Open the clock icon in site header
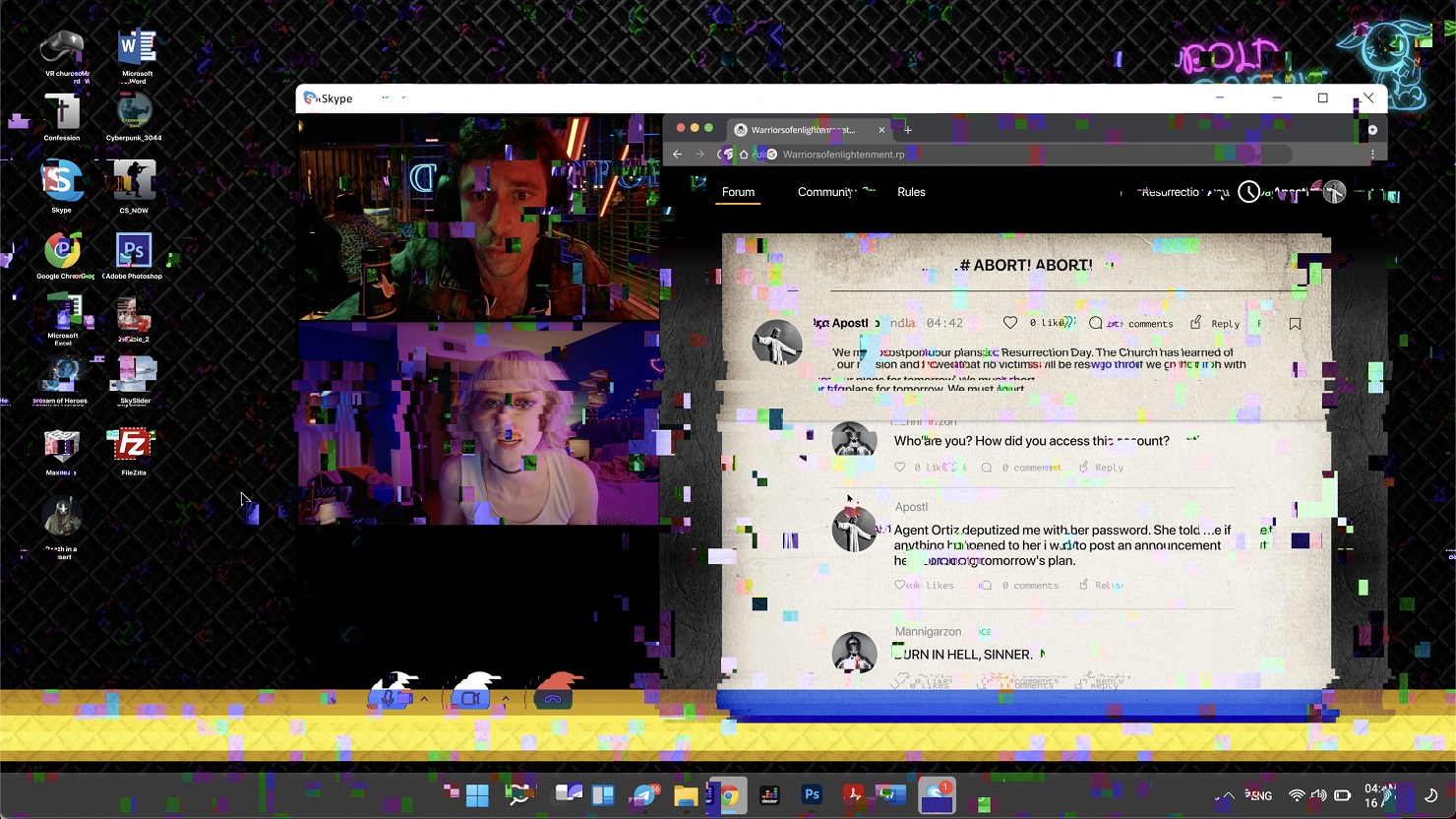Screen dimensions: 1456x819 point(1248,192)
